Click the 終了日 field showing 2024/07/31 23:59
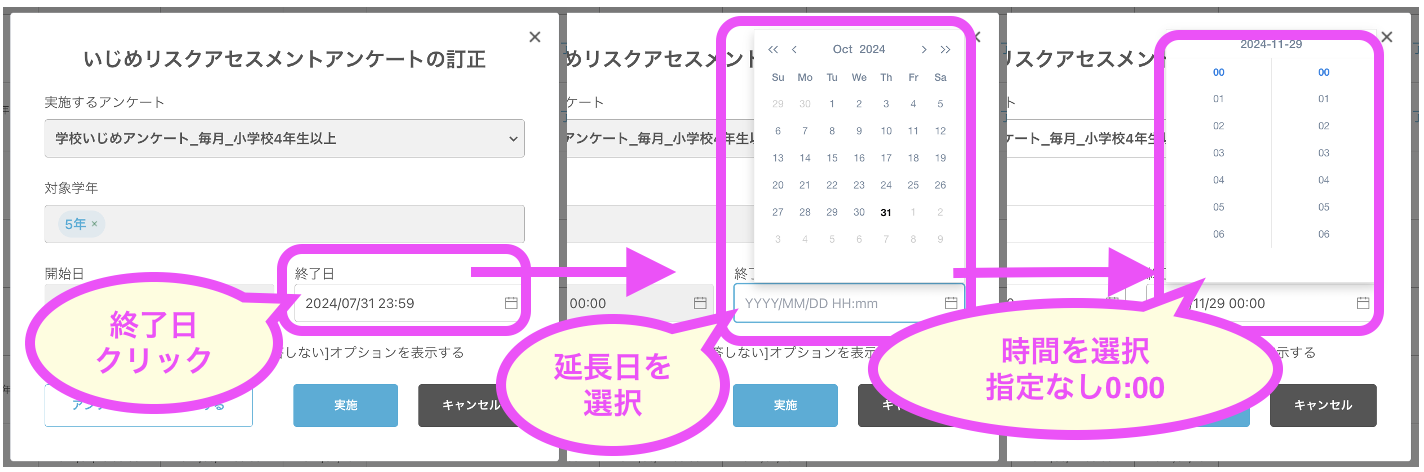 coord(409,303)
